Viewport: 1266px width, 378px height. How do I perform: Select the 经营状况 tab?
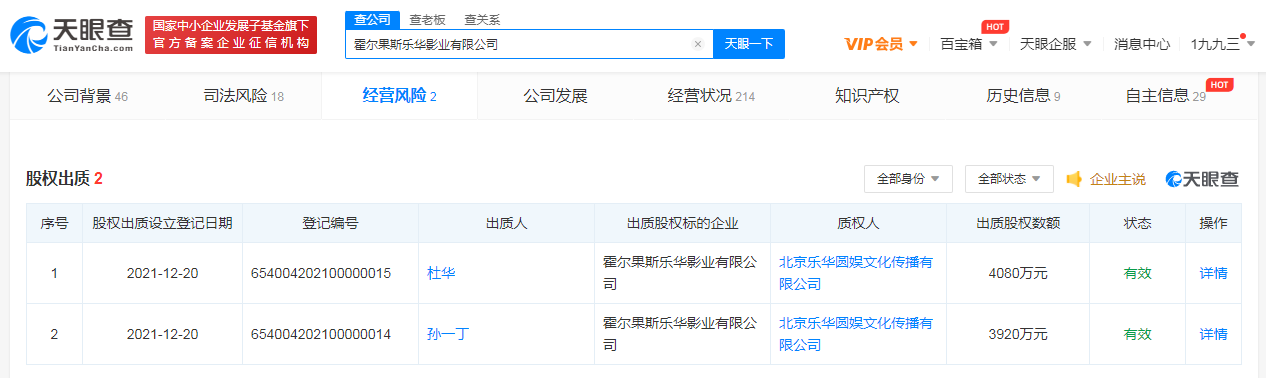(x=711, y=96)
